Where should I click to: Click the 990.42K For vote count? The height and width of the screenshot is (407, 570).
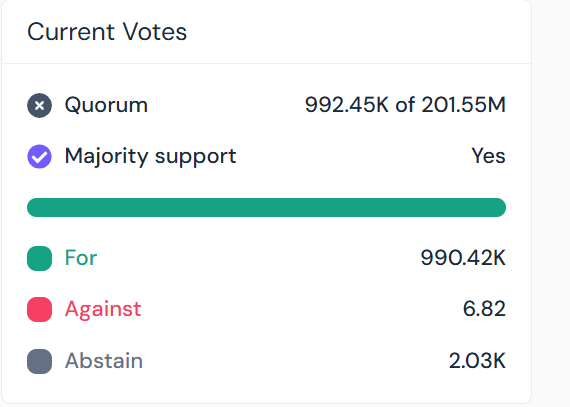point(463,258)
